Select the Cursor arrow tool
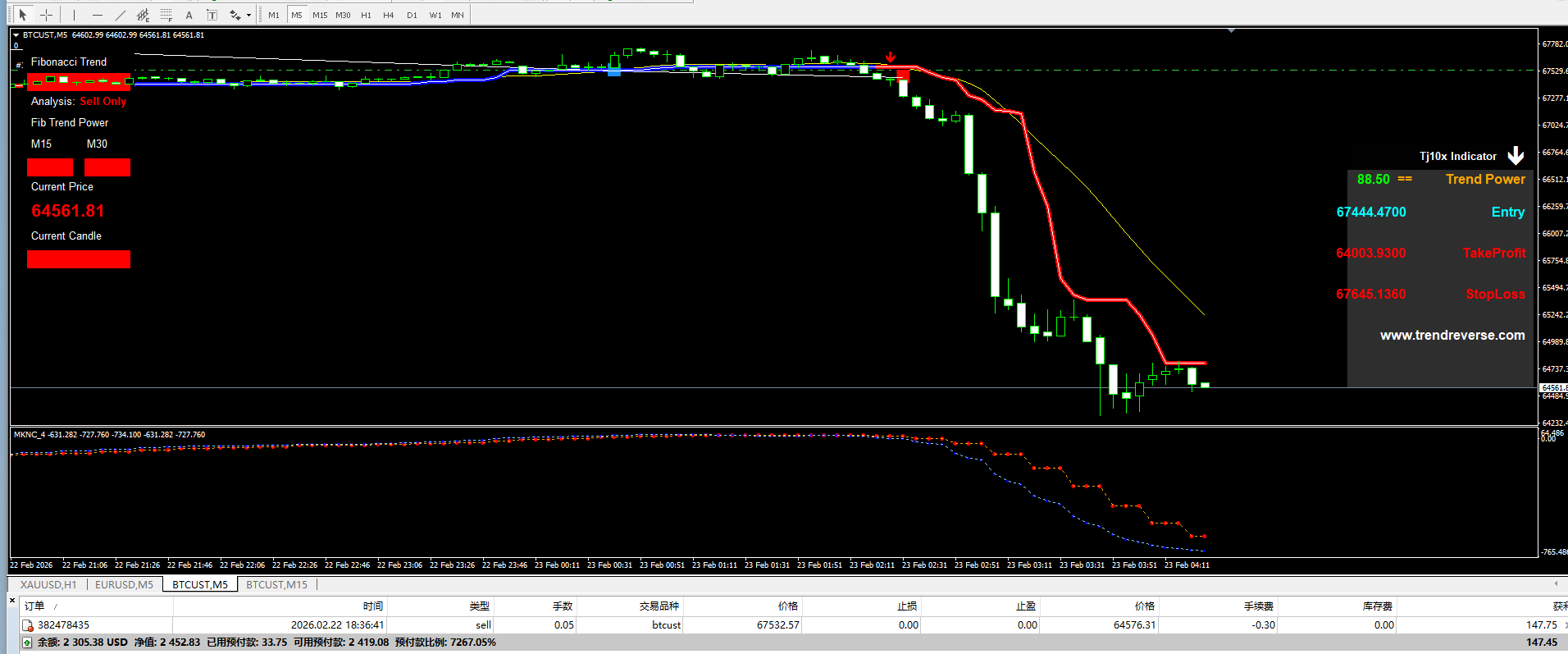This screenshot has height=654, width=1568. point(23,15)
